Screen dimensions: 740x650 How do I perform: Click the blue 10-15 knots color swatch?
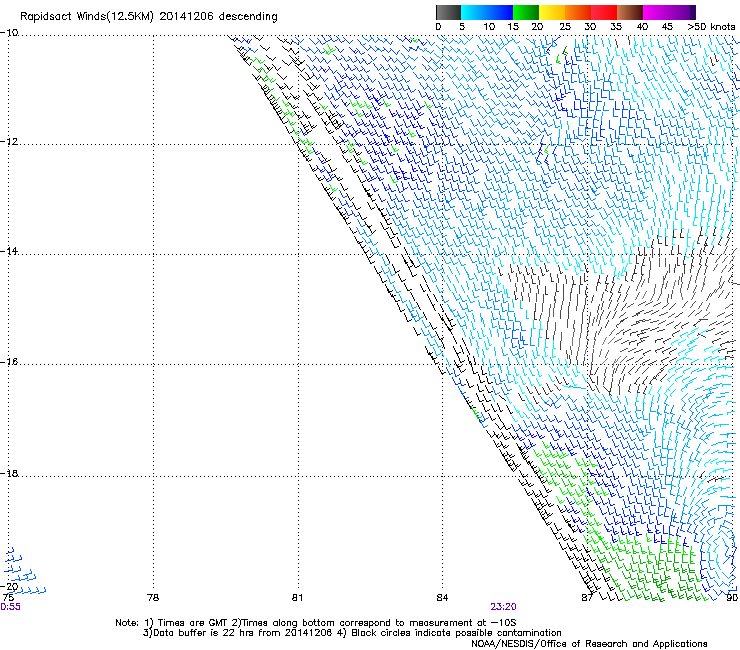pos(500,12)
